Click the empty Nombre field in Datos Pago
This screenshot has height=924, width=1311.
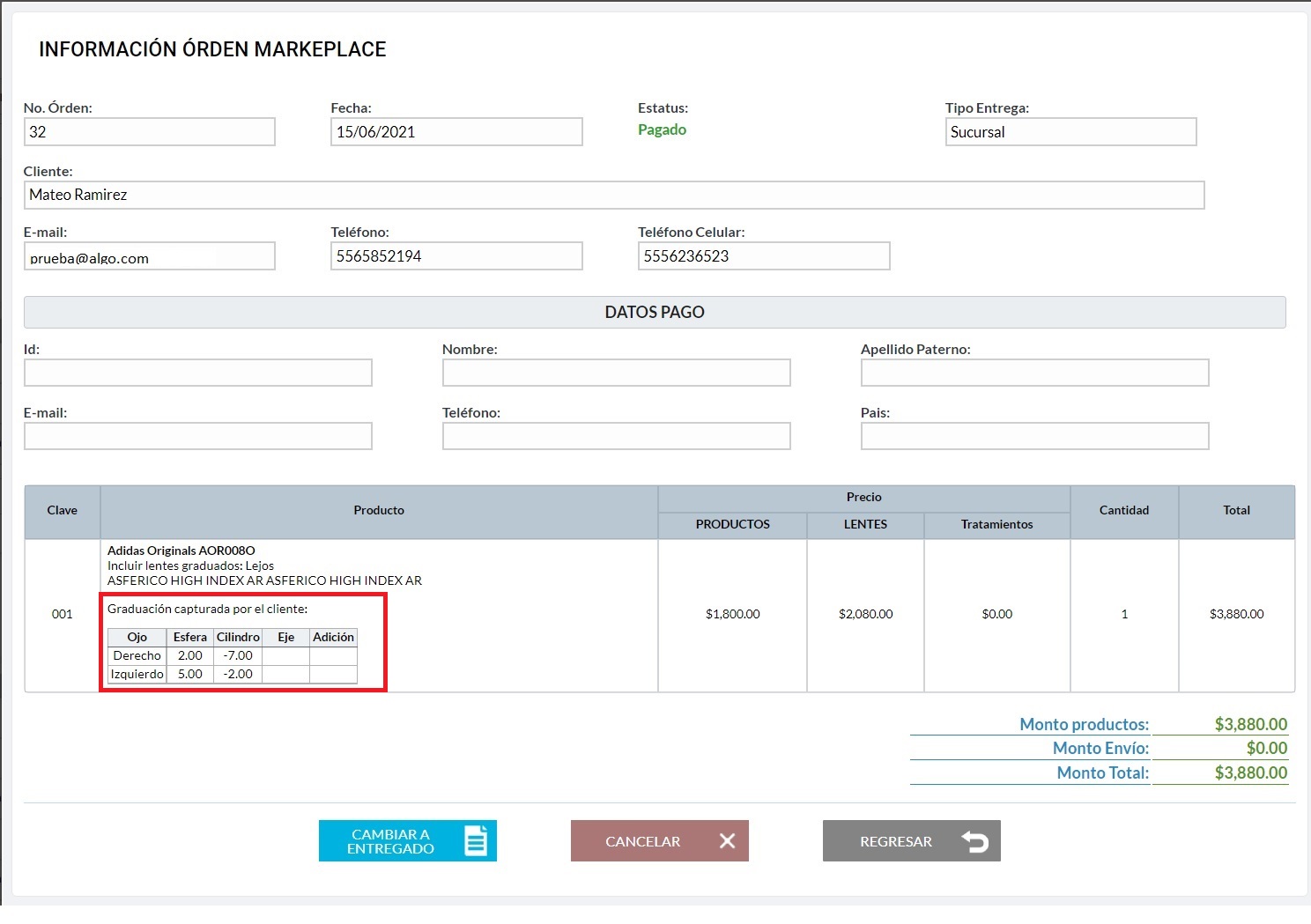click(x=617, y=373)
